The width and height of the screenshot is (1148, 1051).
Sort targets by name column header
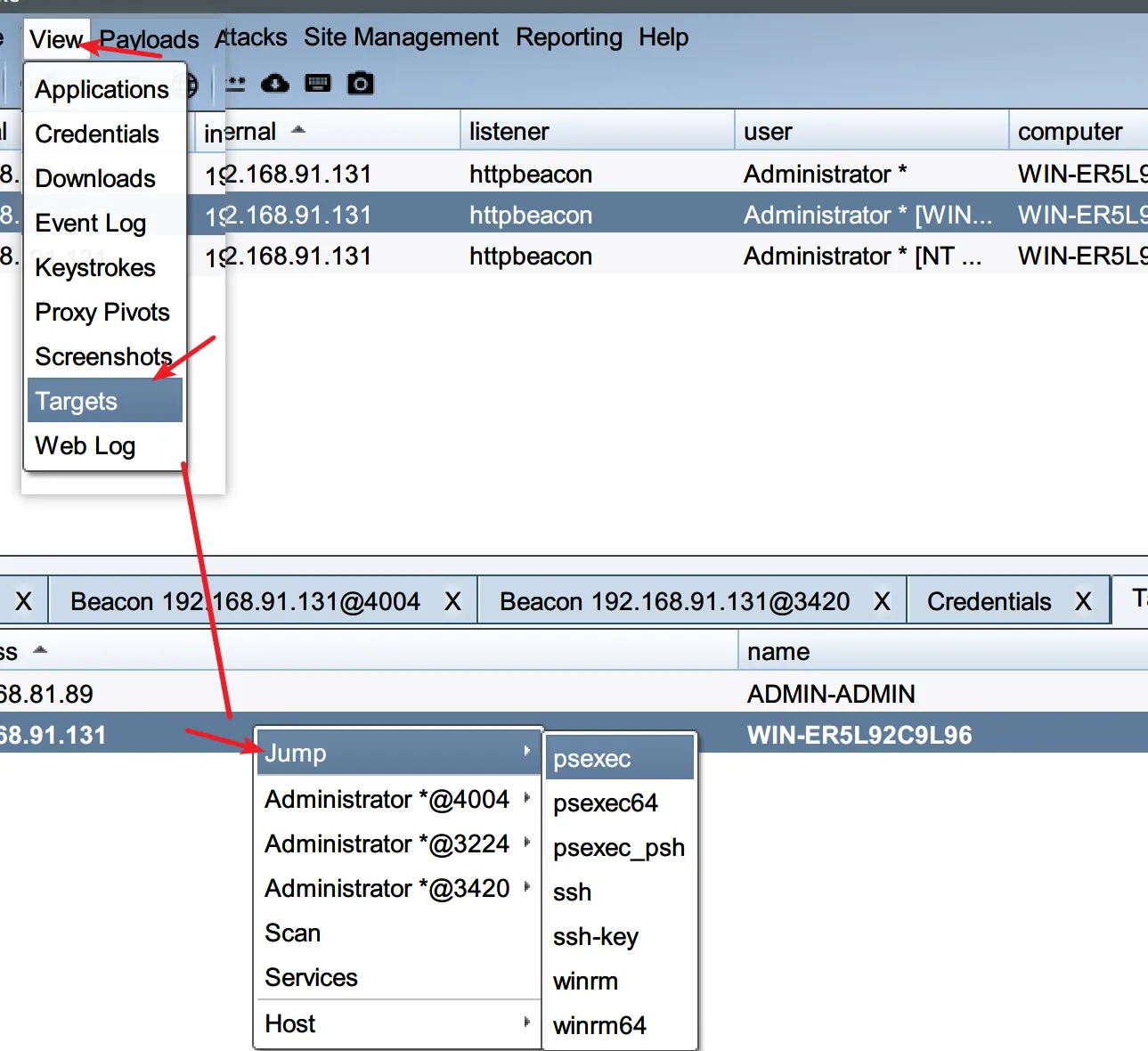pyautogui.click(x=943, y=652)
